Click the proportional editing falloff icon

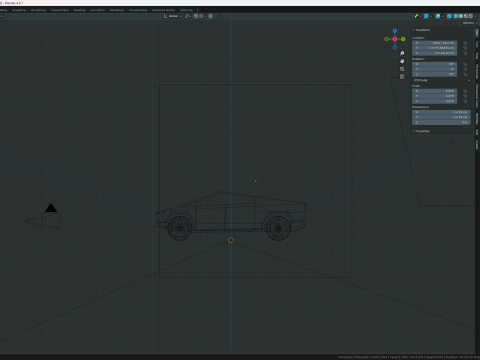(217, 16)
